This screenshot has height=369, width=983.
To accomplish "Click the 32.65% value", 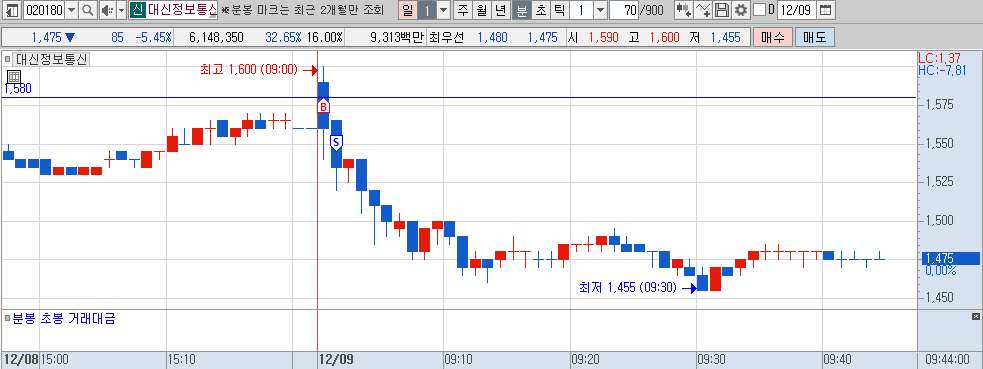I will click(x=284, y=37).
